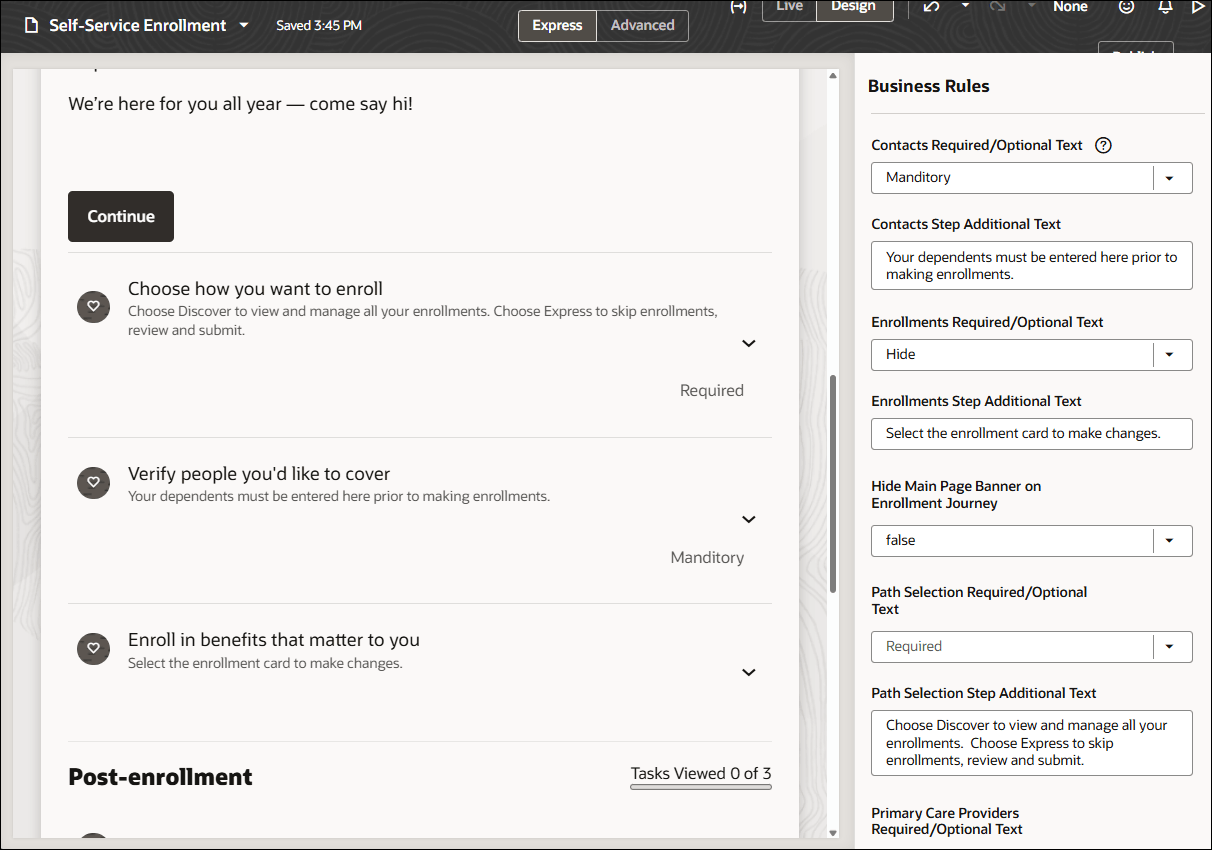The width and height of the screenshot is (1212, 850).
Task: Click the Continue button
Action: (x=120, y=216)
